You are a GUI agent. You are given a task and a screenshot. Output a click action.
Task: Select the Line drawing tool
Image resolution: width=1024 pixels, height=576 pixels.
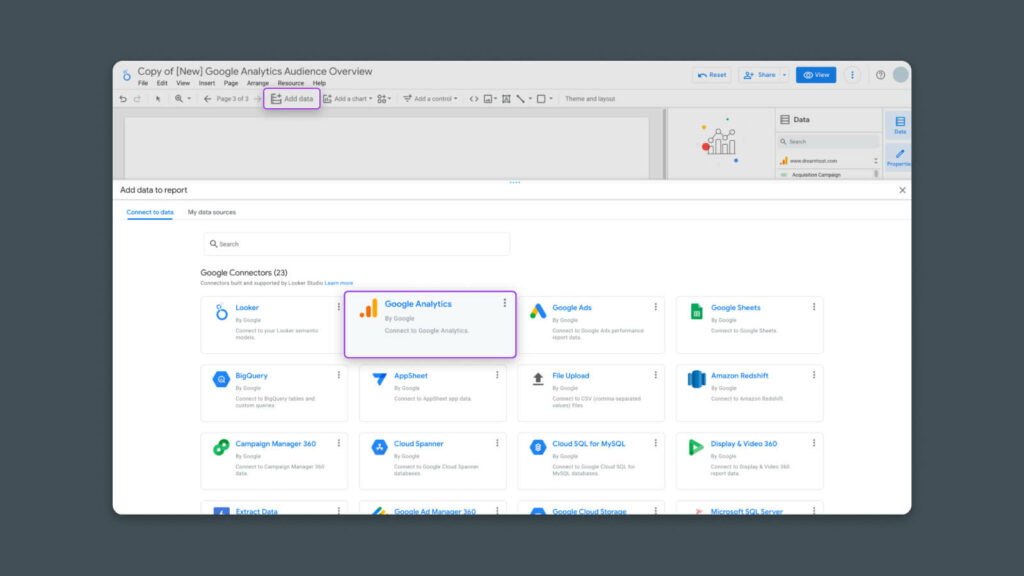(x=521, y=98)
